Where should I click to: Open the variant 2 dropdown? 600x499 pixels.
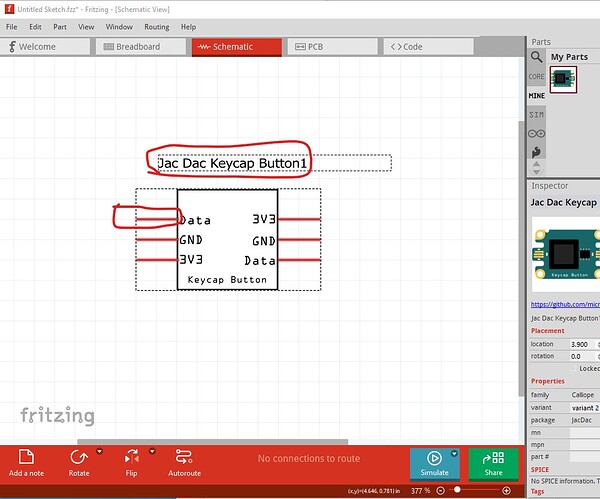(x=585, y=408)
